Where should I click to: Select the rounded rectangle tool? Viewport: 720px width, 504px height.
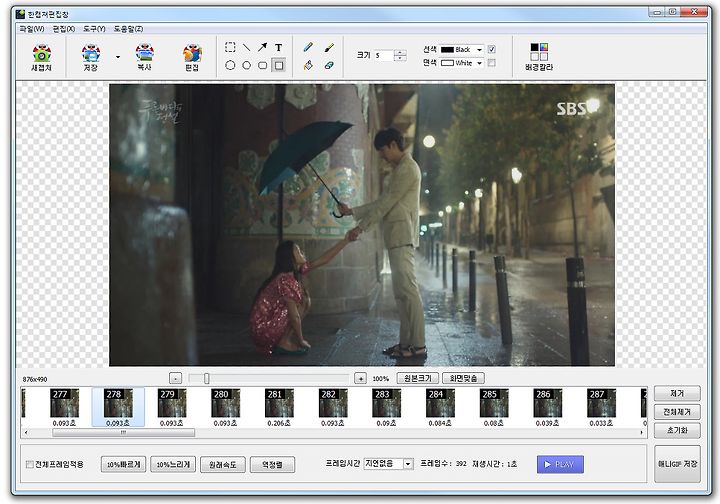coord(262,65)
